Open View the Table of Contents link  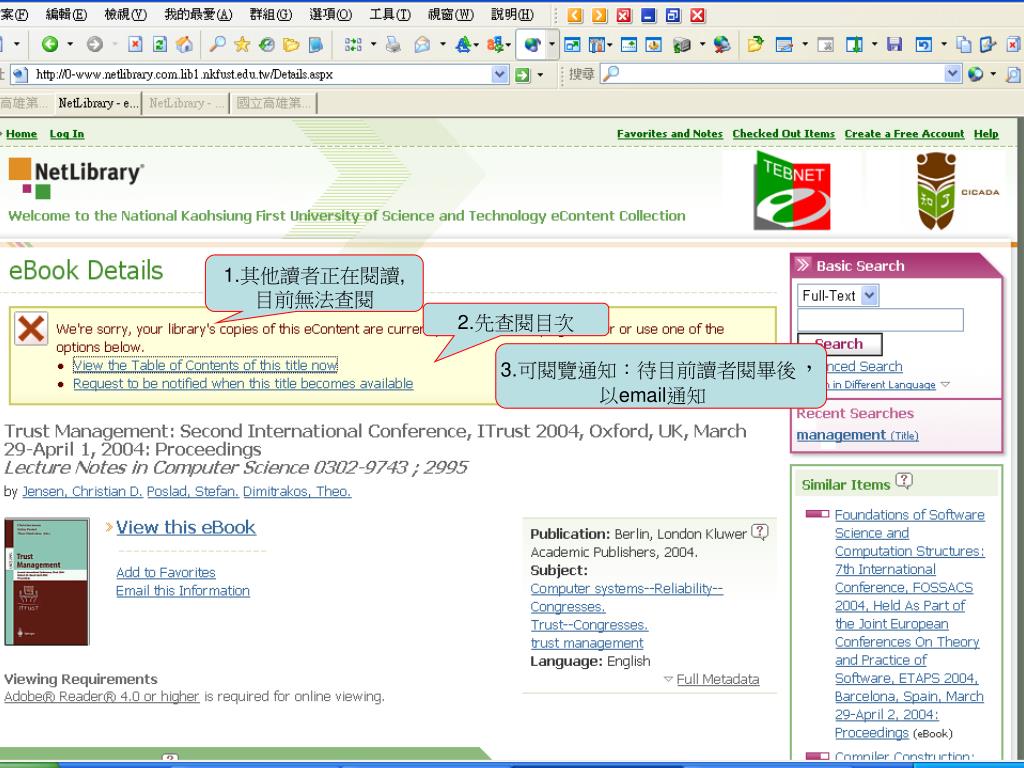click(x=205, y=365)
